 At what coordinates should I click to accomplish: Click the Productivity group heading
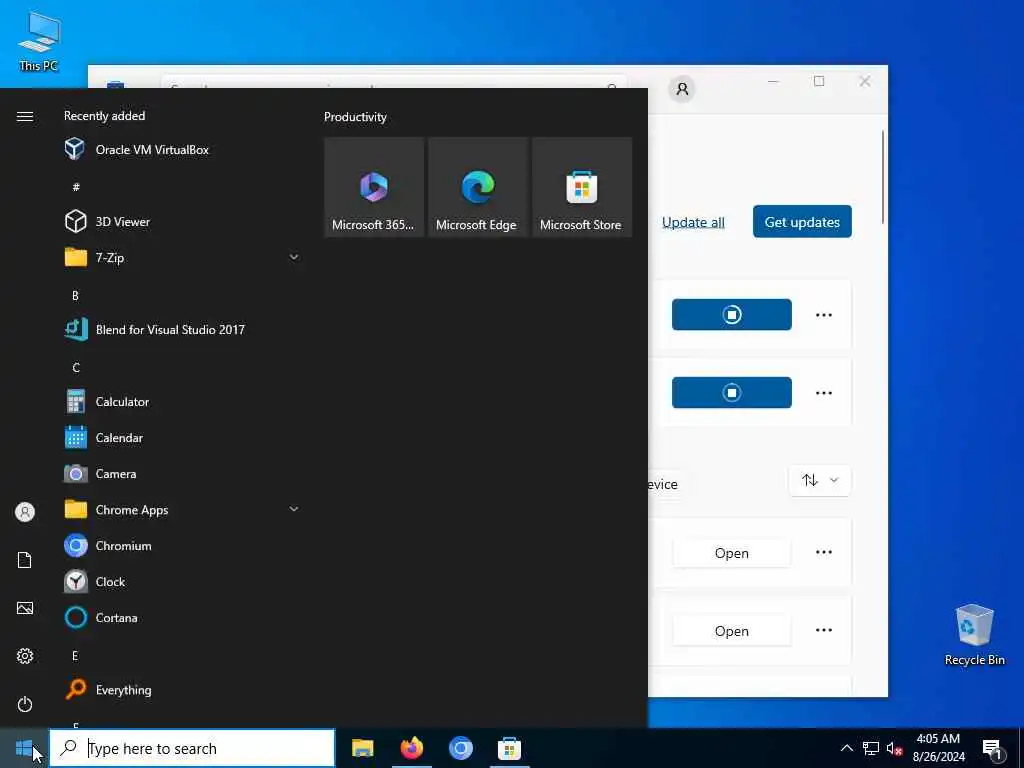point(355,117)
